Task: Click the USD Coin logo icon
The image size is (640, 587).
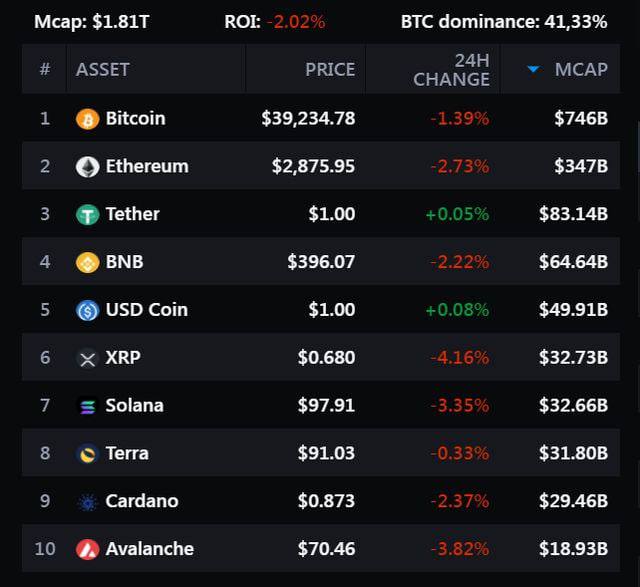Action: [88, 310]
